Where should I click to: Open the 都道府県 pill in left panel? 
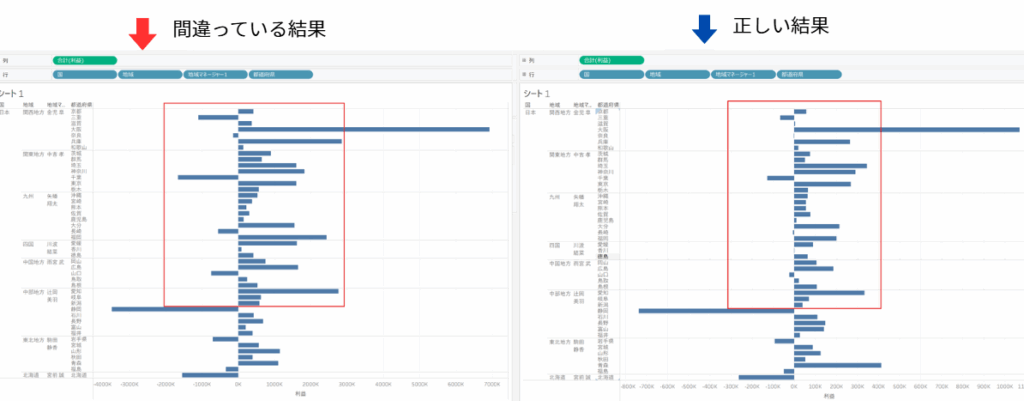(280, 74)
